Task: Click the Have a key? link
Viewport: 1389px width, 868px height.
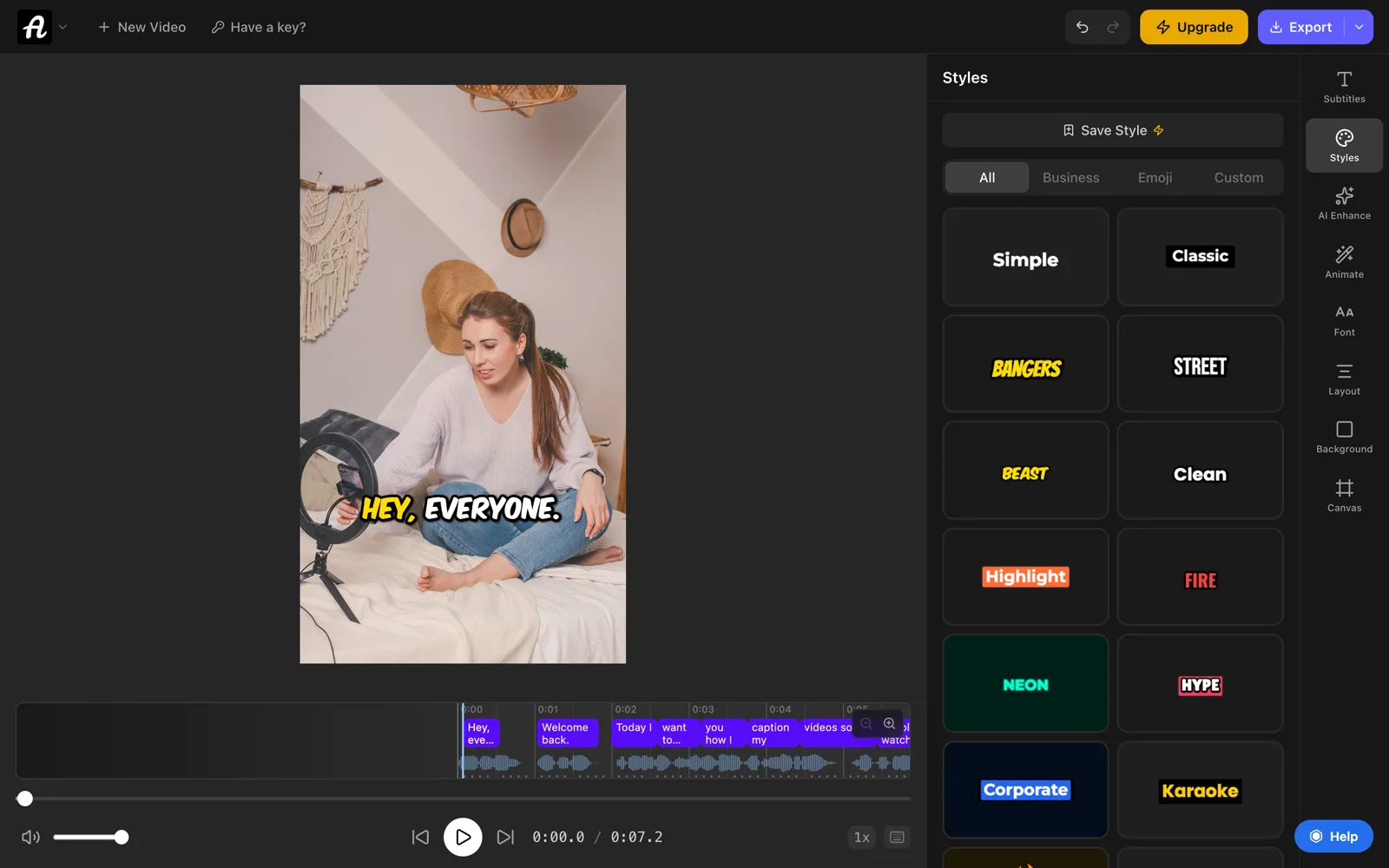Action: tap(259, 27)
